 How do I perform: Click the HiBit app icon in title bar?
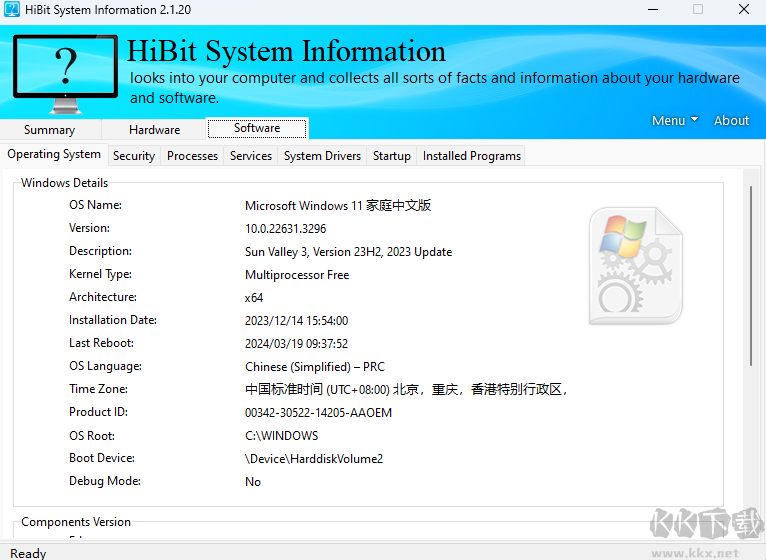pos(11,10)
